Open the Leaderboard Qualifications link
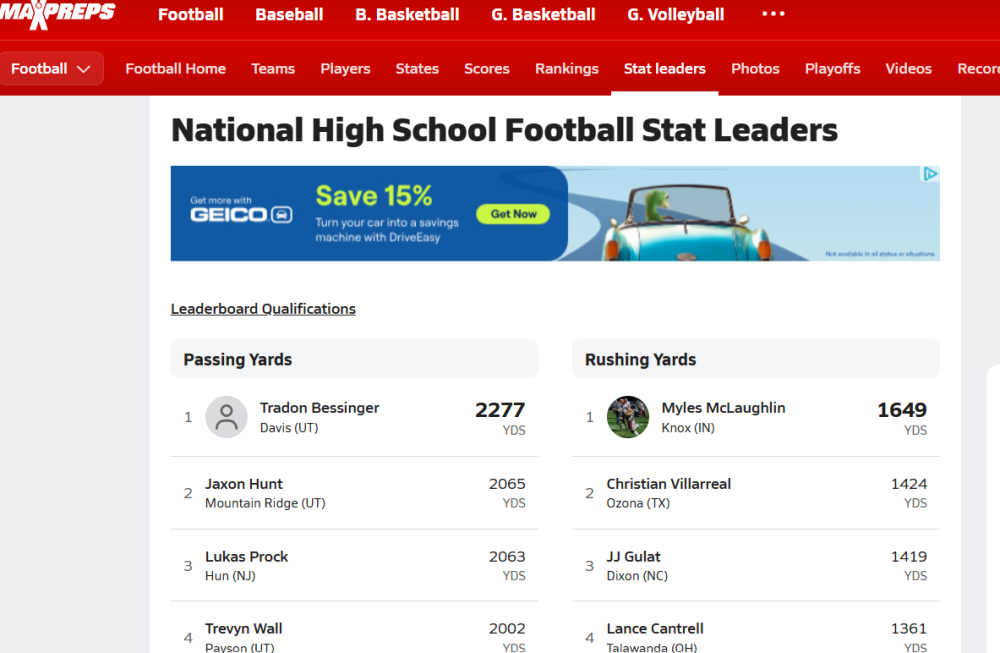 click(263, 309)
